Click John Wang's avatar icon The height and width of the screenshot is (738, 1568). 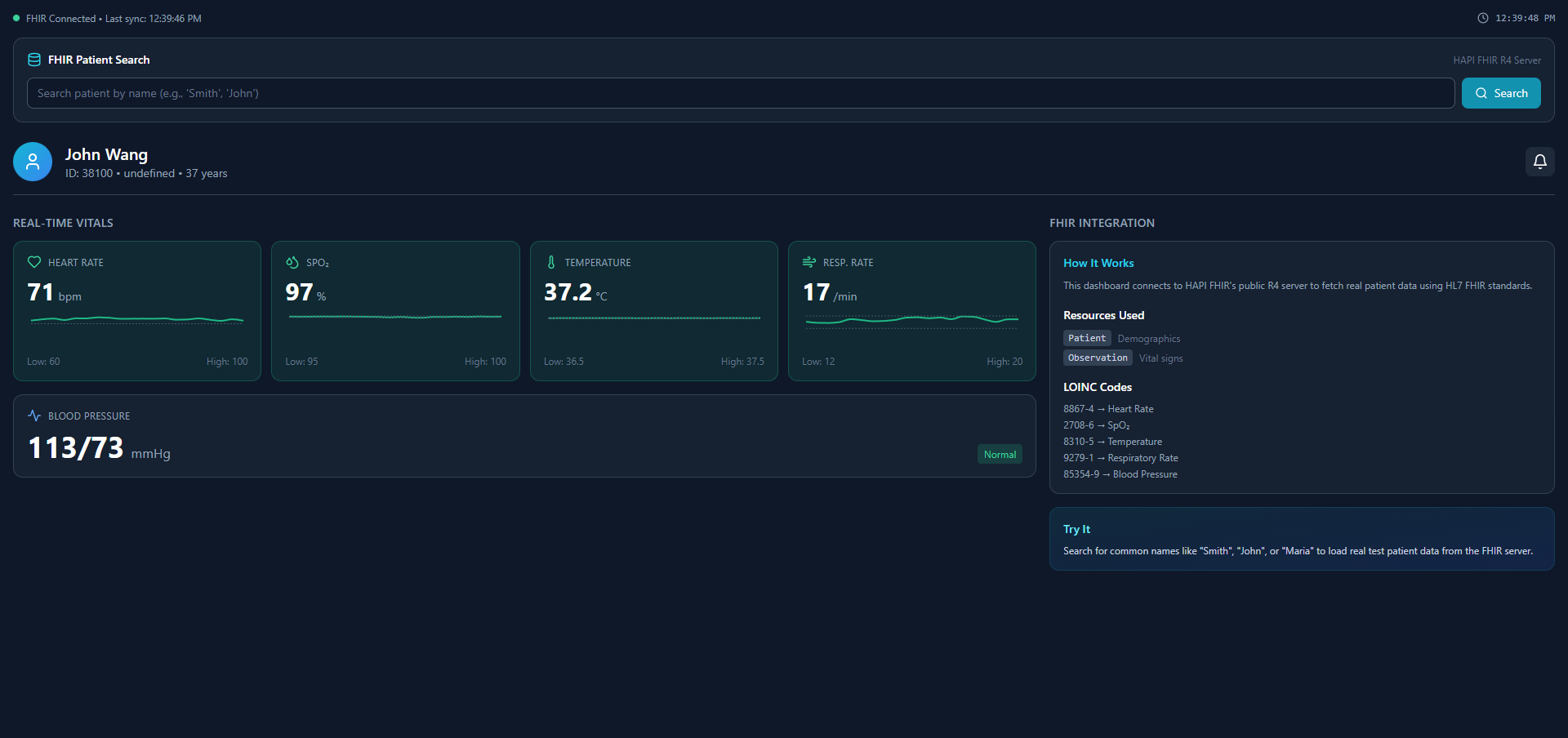[x=33, y=162]
